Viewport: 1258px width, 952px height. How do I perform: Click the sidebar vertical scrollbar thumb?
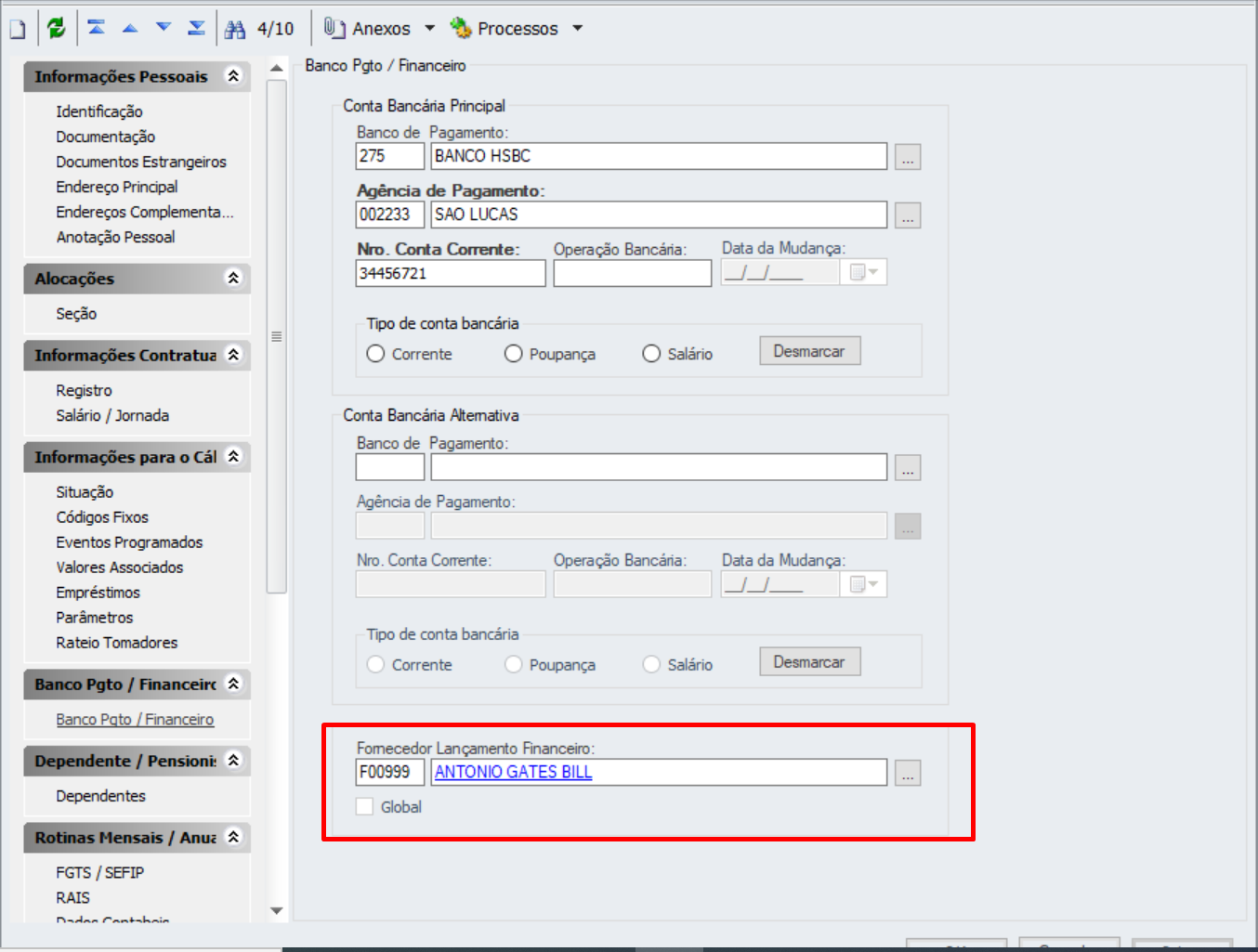tap(277, 336)
